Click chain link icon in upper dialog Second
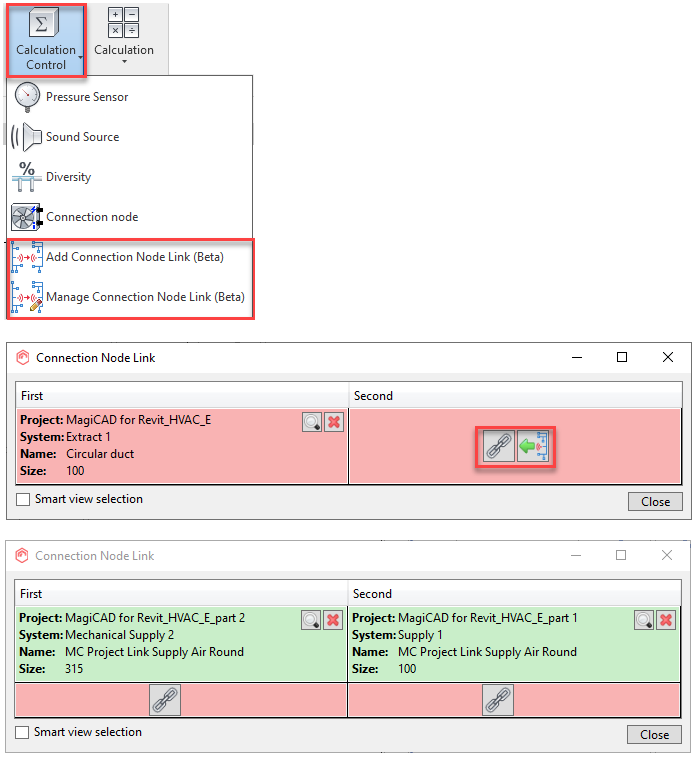Viewport: 697px width, 757px height. point(499,446)
